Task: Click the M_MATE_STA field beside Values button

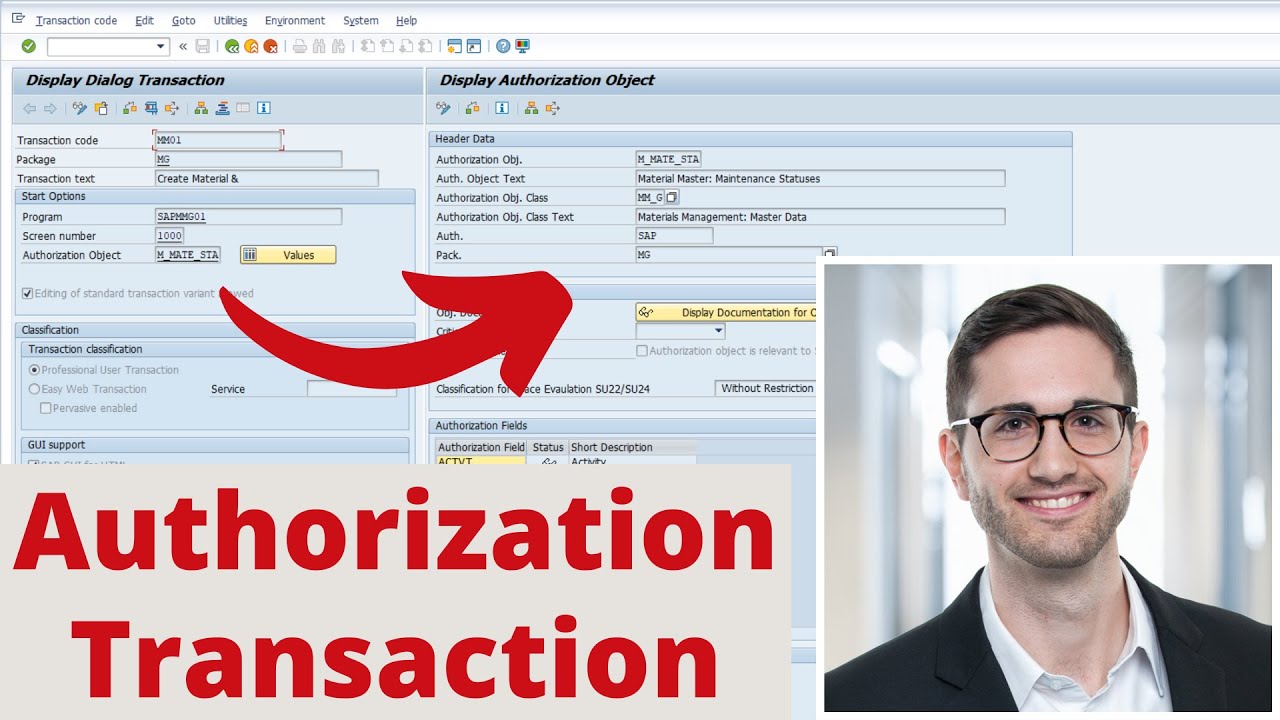Action: (188, 255)
